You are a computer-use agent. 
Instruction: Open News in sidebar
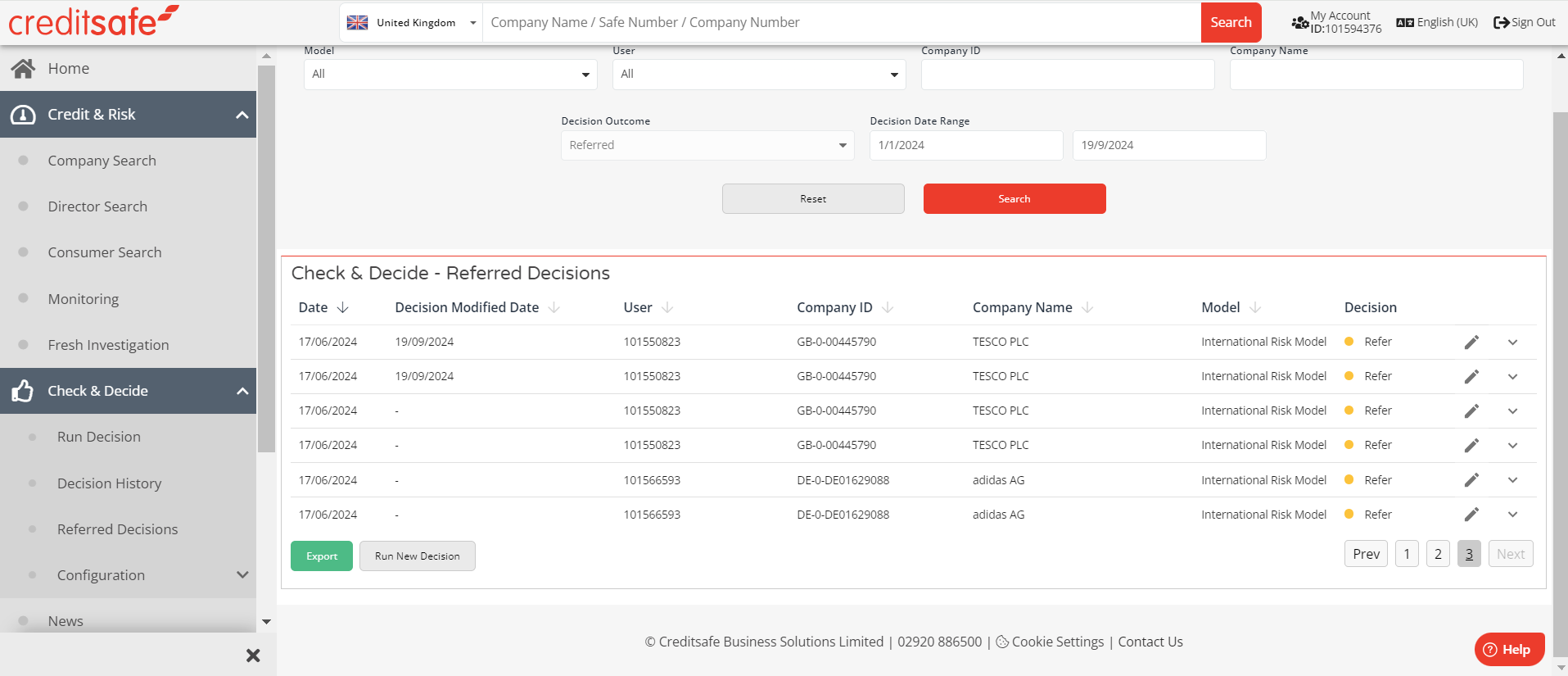coord(66,621)
